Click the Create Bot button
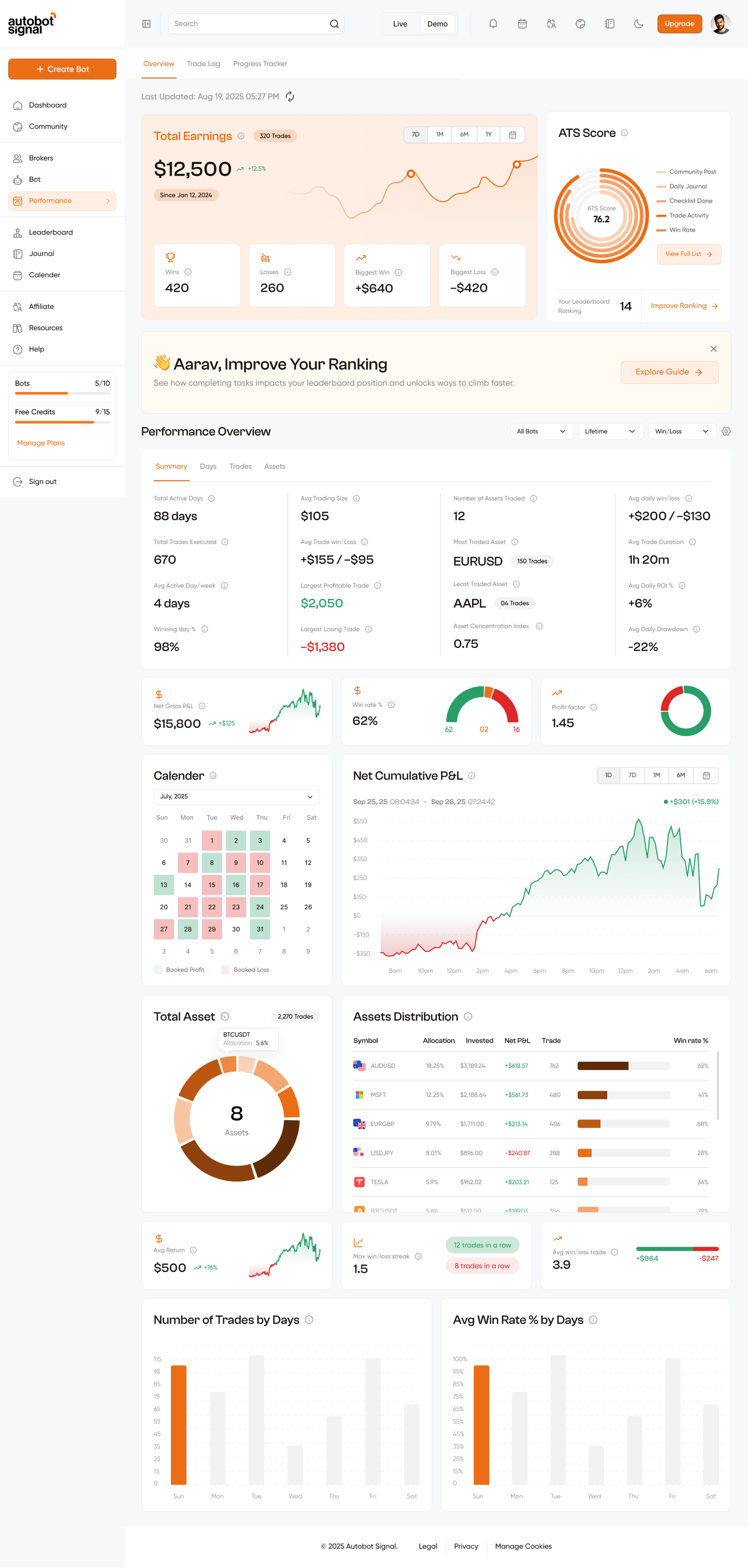This screenshot has width=748, height=1568. point(62,69)
